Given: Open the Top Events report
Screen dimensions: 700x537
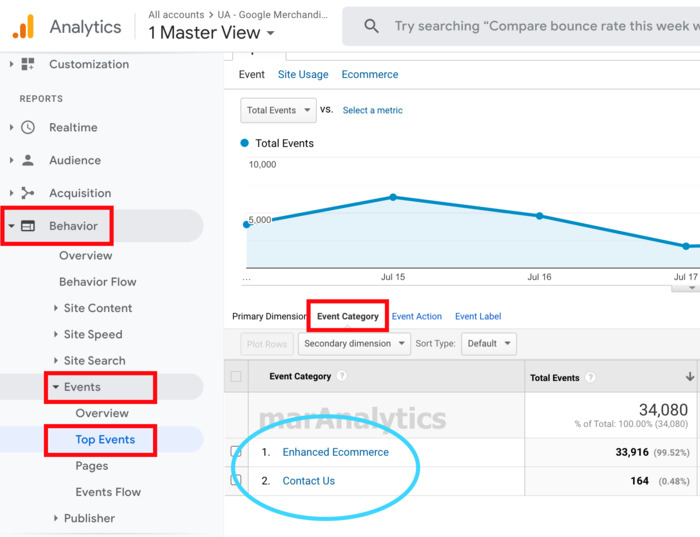Looking at the screenshot, I should (105, 439).
